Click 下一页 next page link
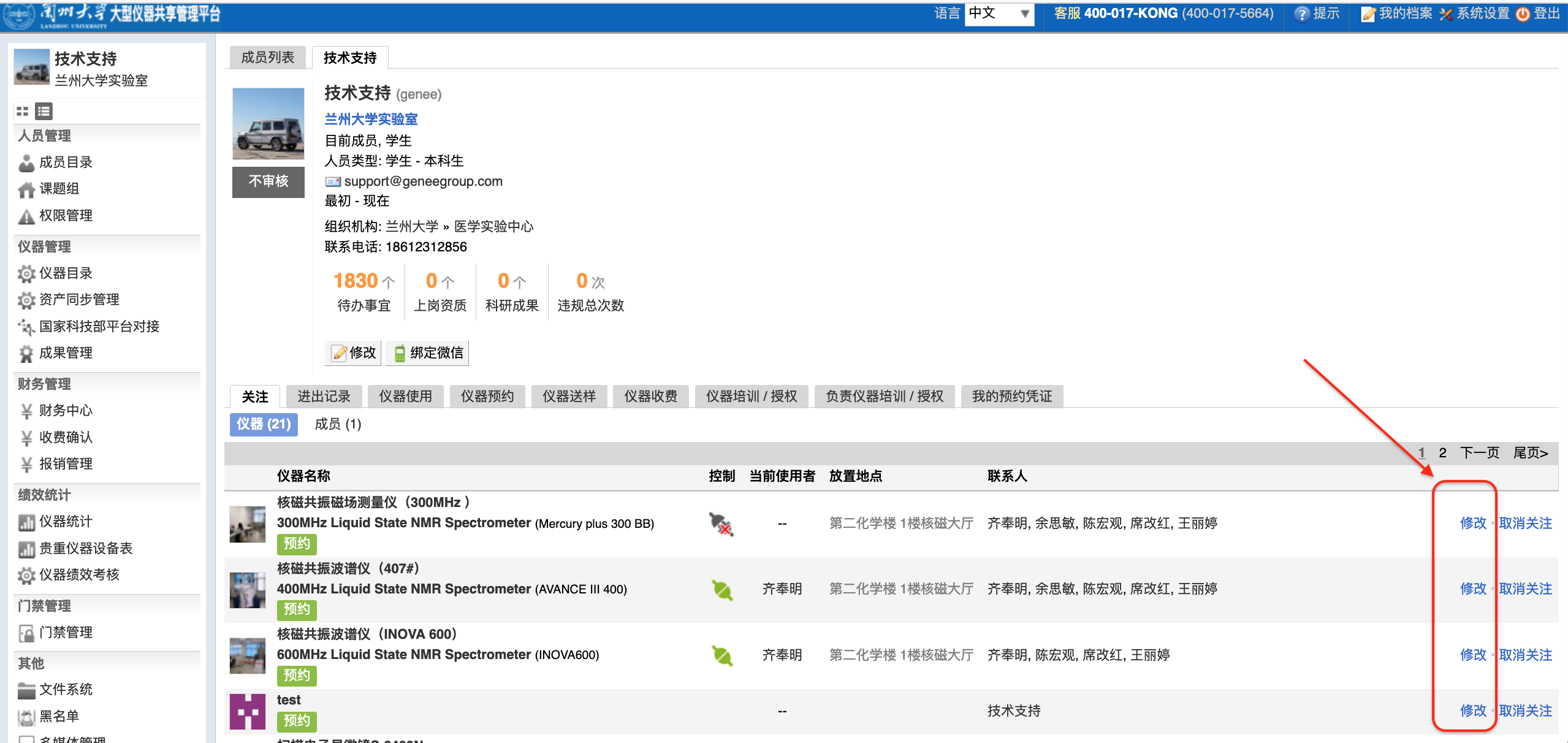 click(1480, 453)
